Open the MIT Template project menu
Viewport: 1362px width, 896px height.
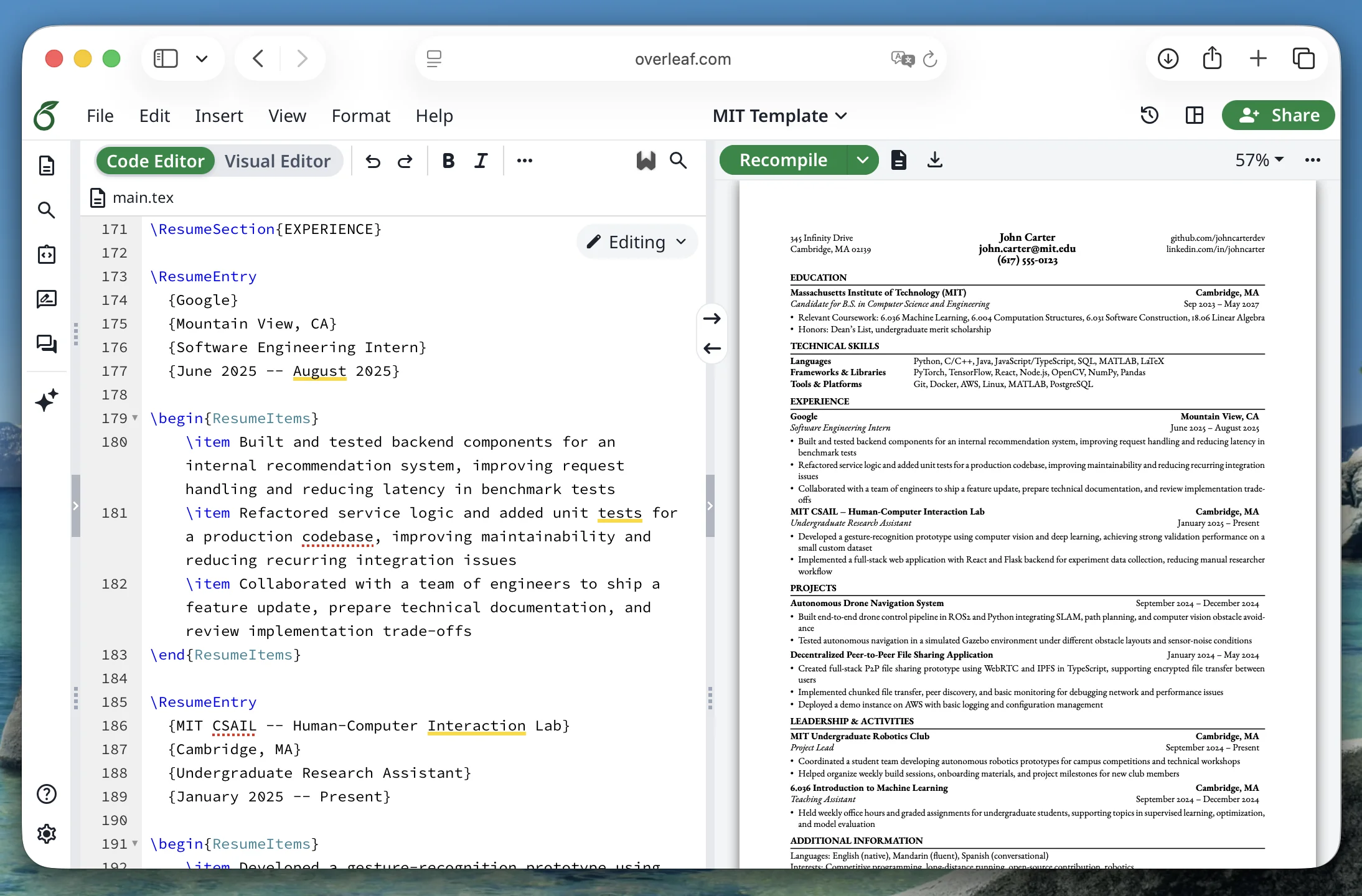click(779, 116)
